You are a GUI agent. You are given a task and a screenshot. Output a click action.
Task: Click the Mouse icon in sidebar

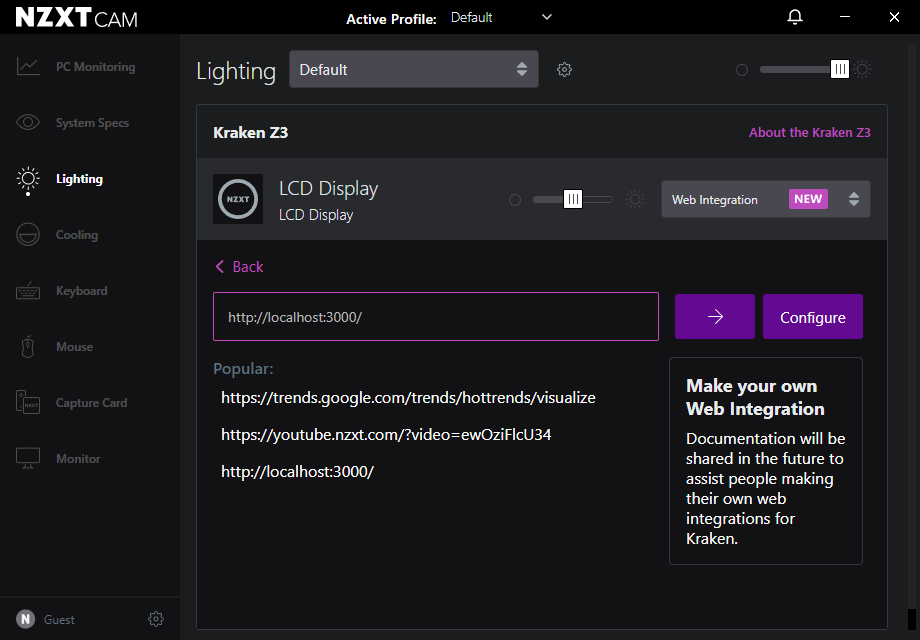coord(28,347)
